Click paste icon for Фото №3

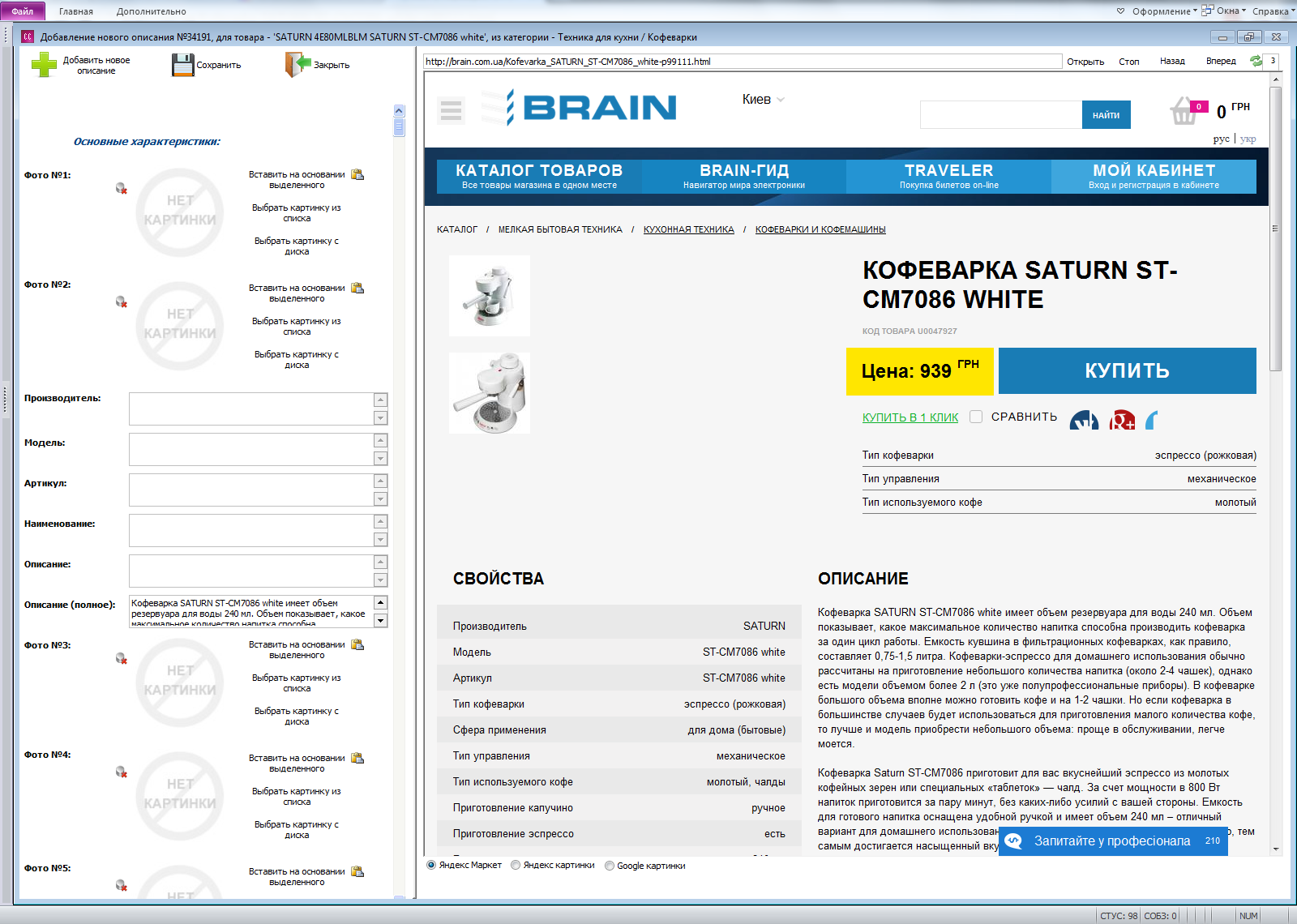tap(357, 644)
